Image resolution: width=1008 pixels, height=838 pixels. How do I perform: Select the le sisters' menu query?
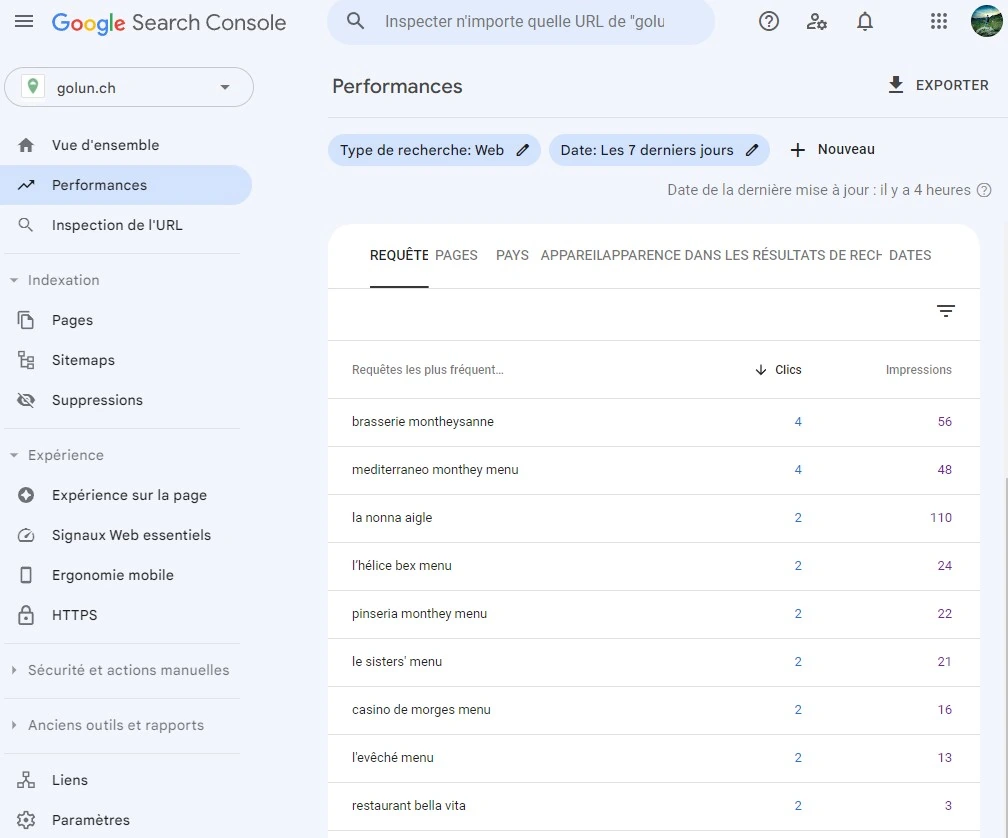click(654, 662)
